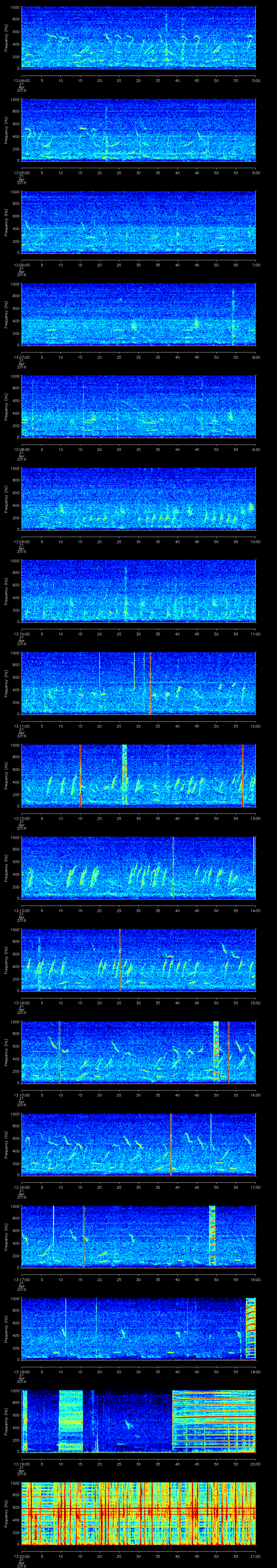277x1568 pixels.
Task: Select the 13:06:00 time axis label
Action: tap(21, 264)
